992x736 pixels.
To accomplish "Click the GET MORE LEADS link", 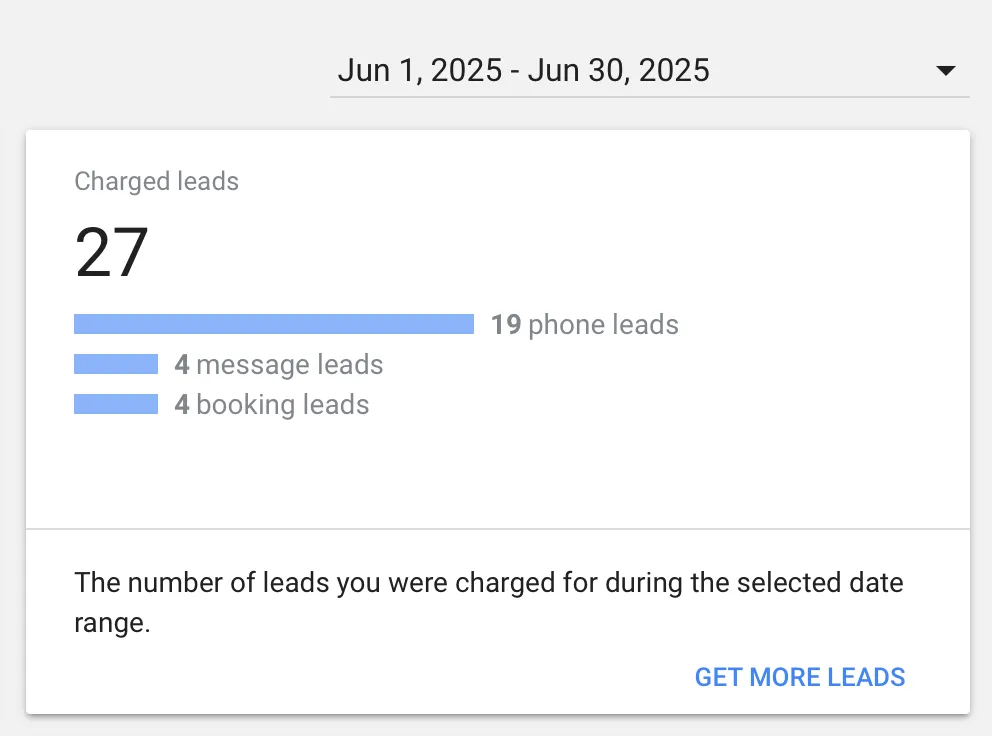I will 799,677.
